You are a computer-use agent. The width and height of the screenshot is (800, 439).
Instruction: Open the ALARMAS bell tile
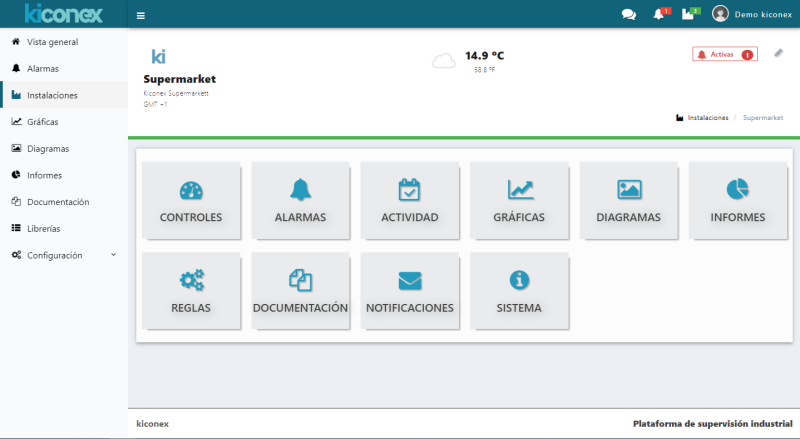pyautogui.click(x=300, y=200)
